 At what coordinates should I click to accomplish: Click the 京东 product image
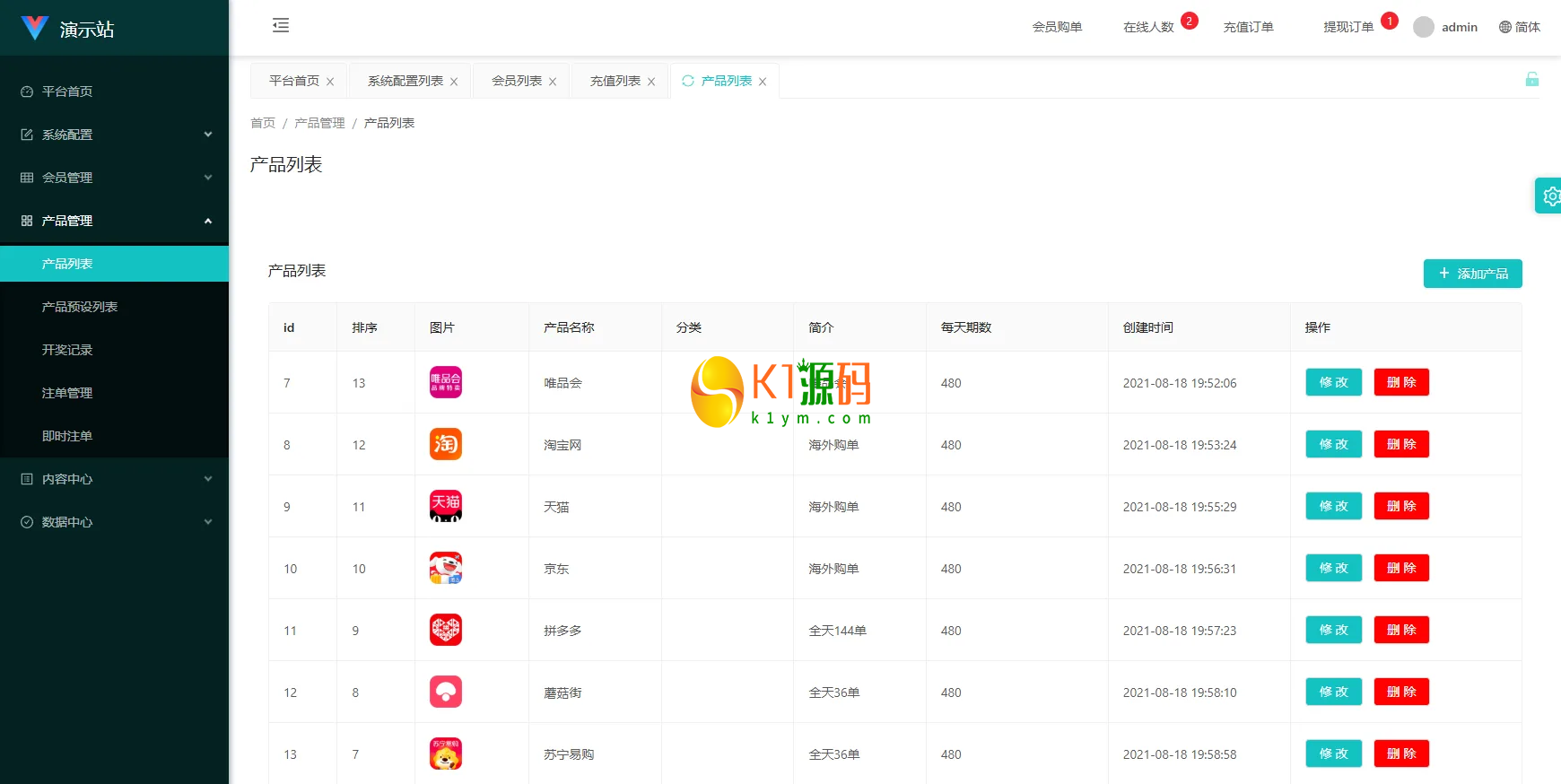pyautogui.click(x=446, y=568)
